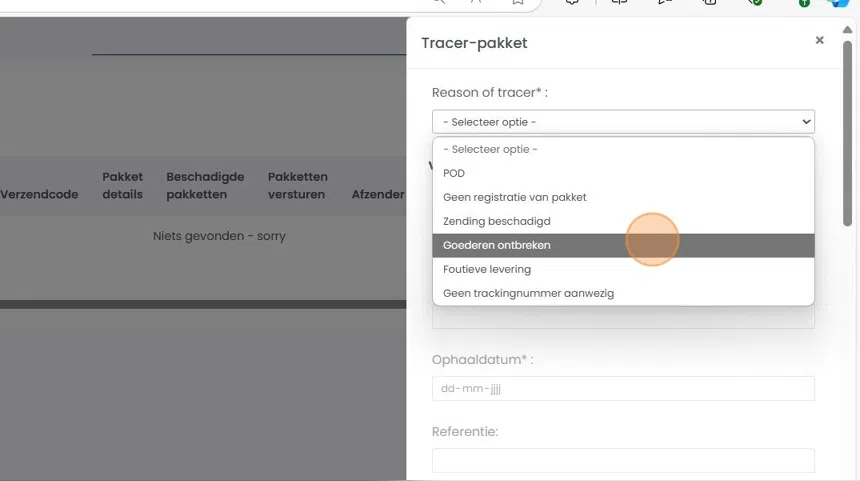
Task: Sort by the Verzendcode column header
Action: [x=39, y=194]
